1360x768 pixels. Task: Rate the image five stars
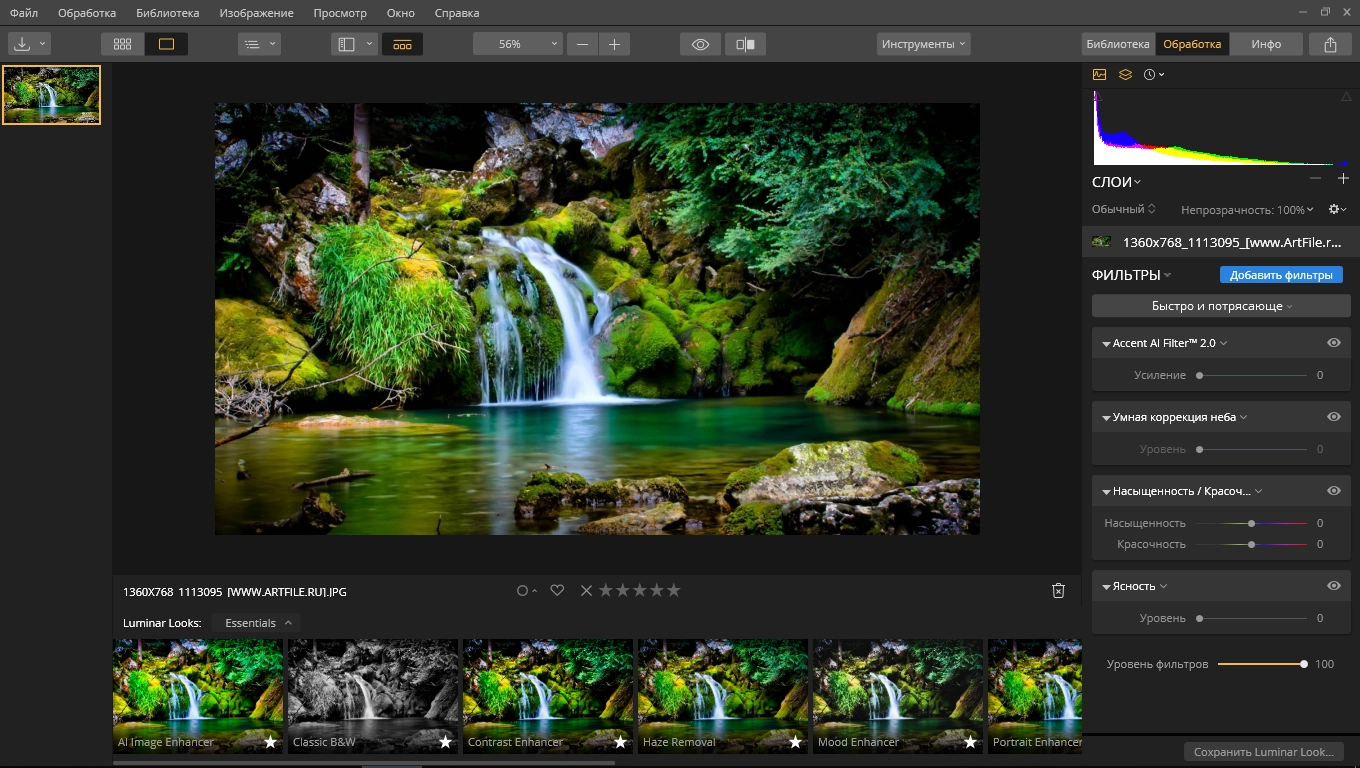674,591
